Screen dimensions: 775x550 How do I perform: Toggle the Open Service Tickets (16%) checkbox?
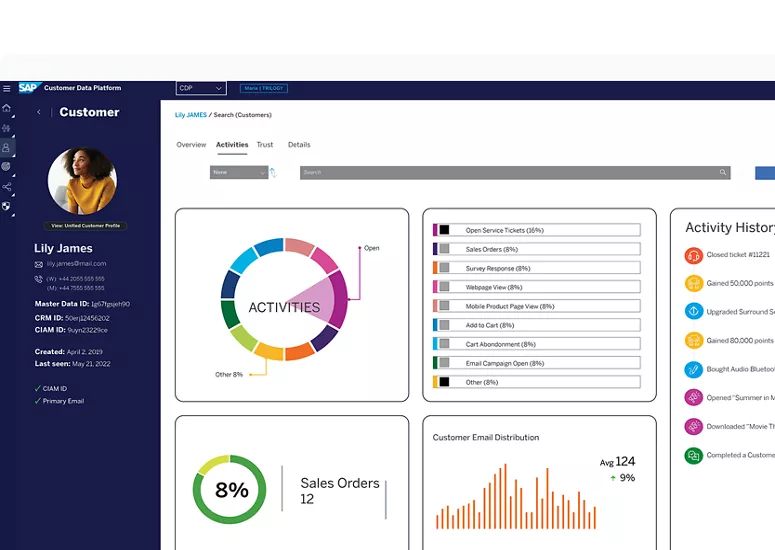444,230
